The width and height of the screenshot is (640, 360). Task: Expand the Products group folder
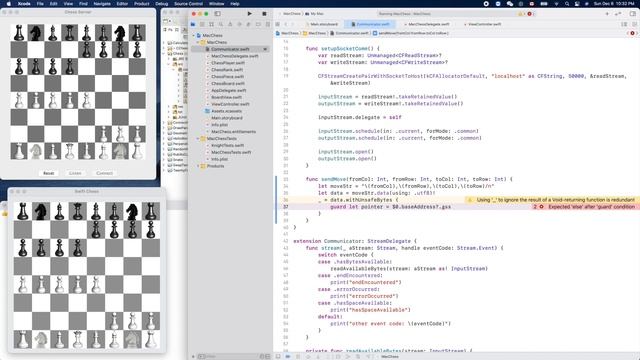pyautogui.click(x=198, y=166)
